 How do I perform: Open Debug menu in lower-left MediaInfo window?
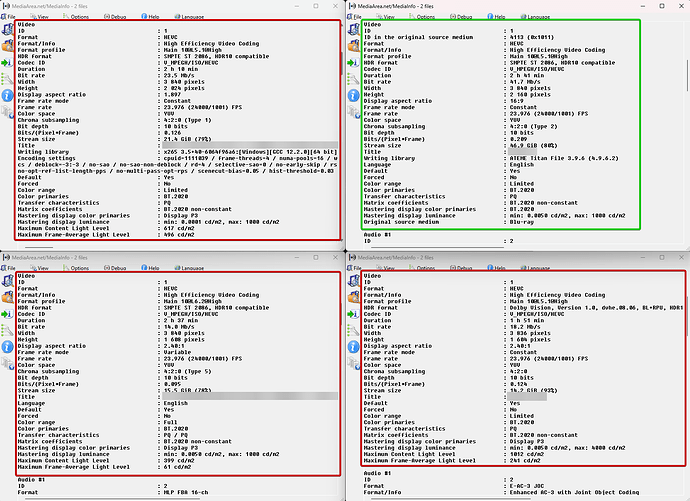115,268
